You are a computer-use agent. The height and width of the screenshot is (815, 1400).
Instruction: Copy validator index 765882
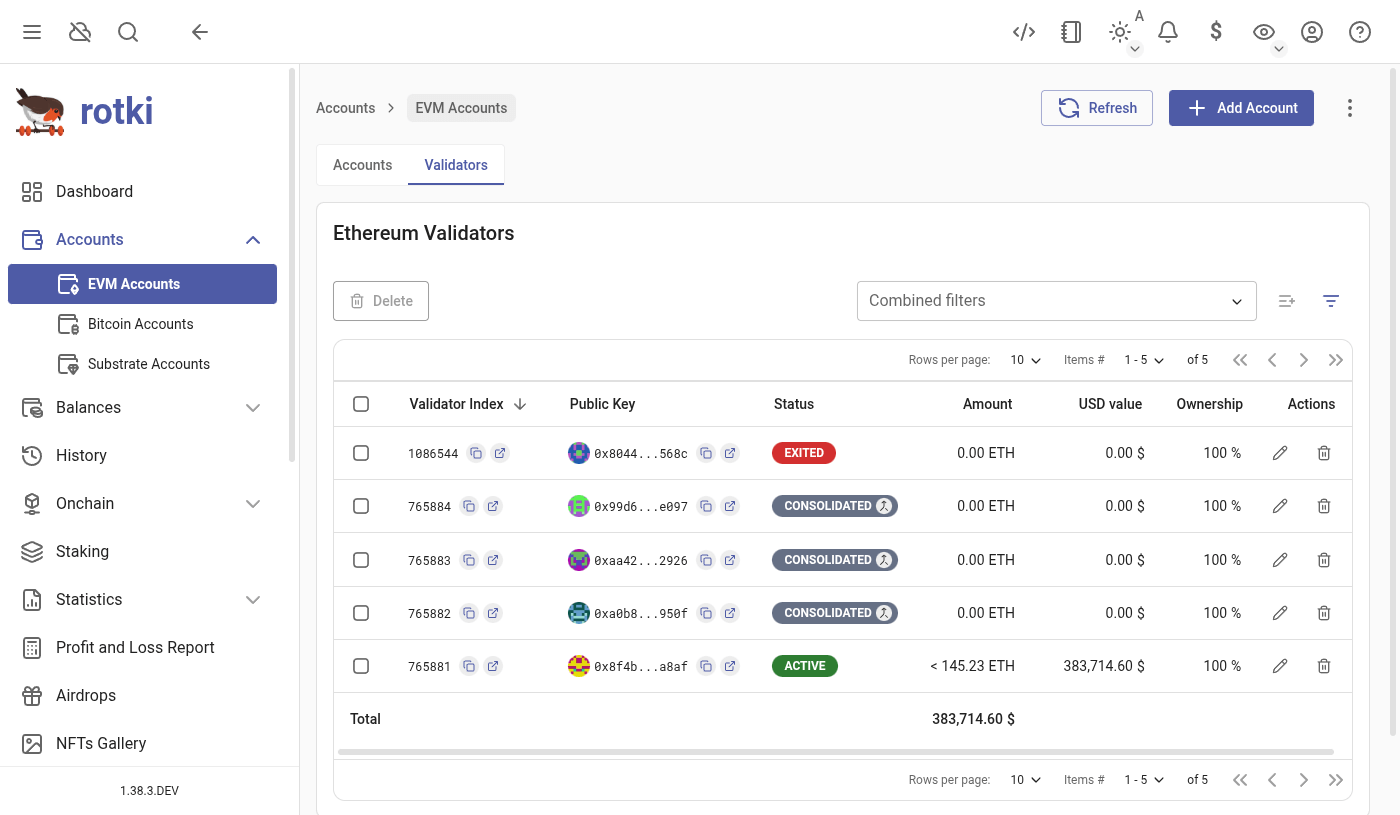click(469, 613)
